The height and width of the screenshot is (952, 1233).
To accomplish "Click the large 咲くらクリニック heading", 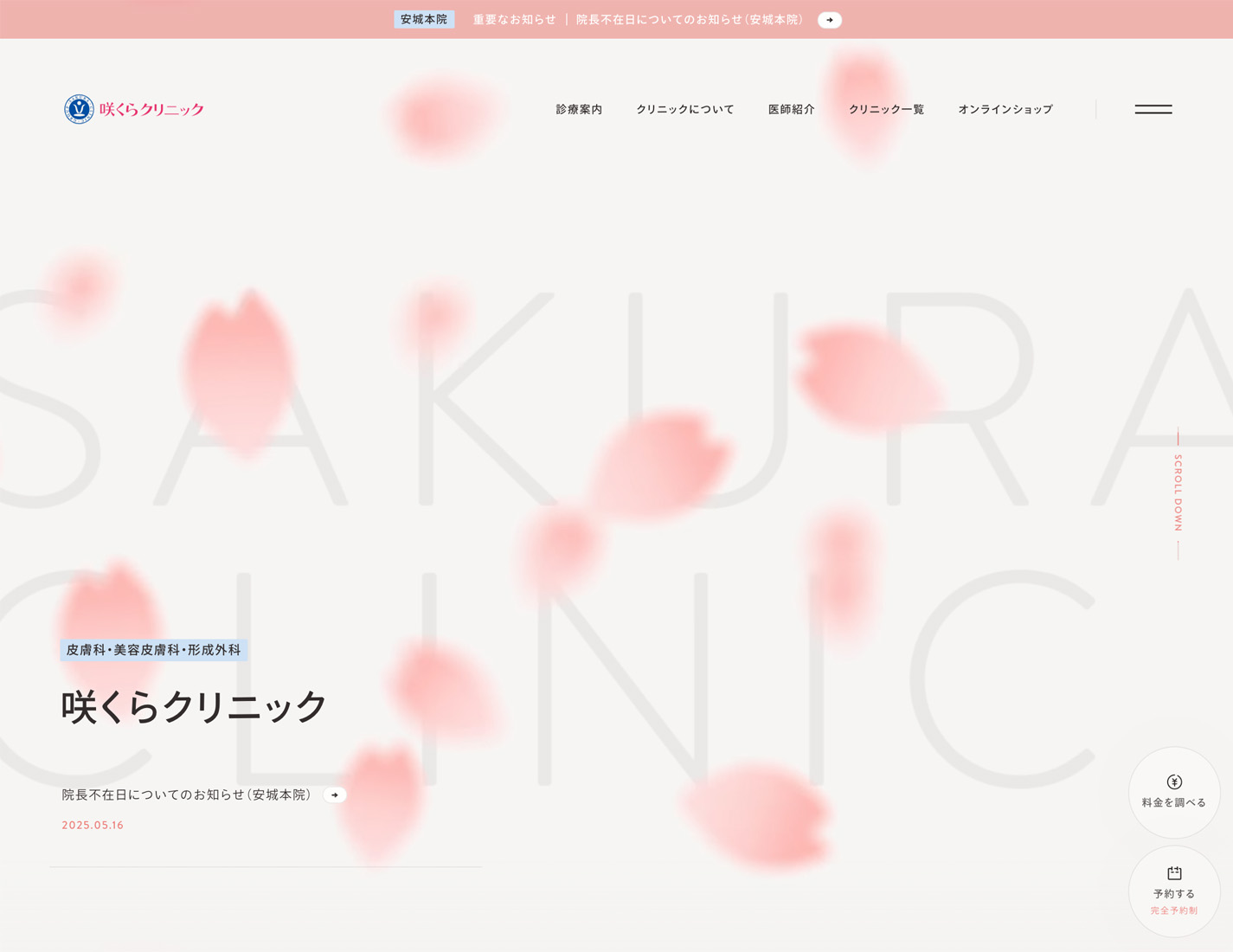I will 194,706.
